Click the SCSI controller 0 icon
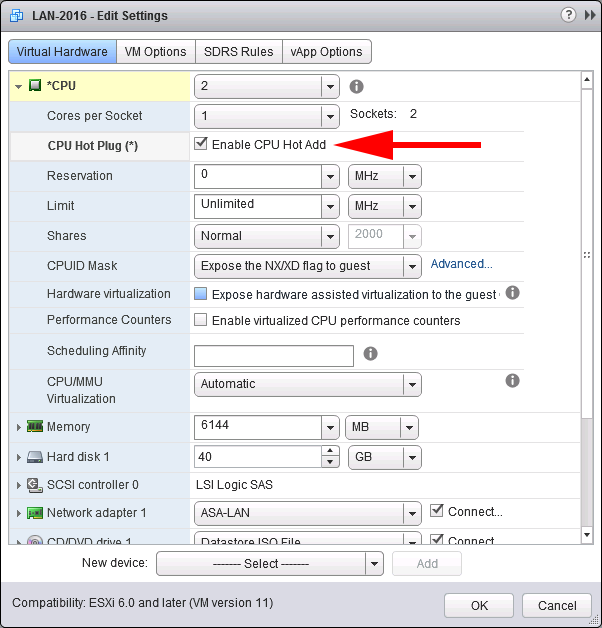Screen dimensions: 602x628 point(35,485)
